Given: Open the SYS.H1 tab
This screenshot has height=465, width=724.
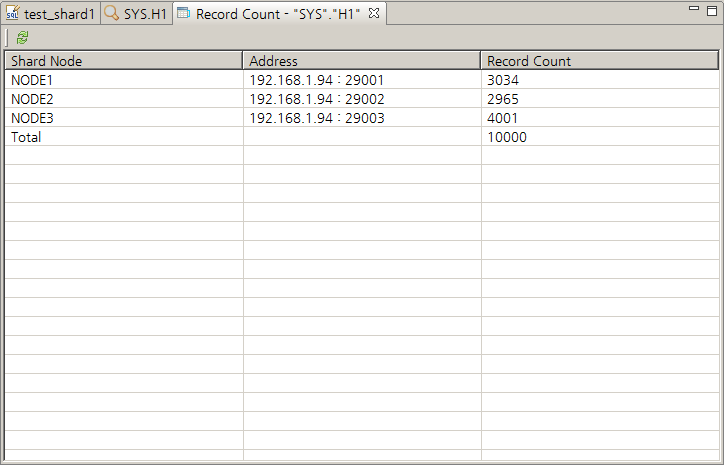Looking at the screenshot, I should click(145, 15).
